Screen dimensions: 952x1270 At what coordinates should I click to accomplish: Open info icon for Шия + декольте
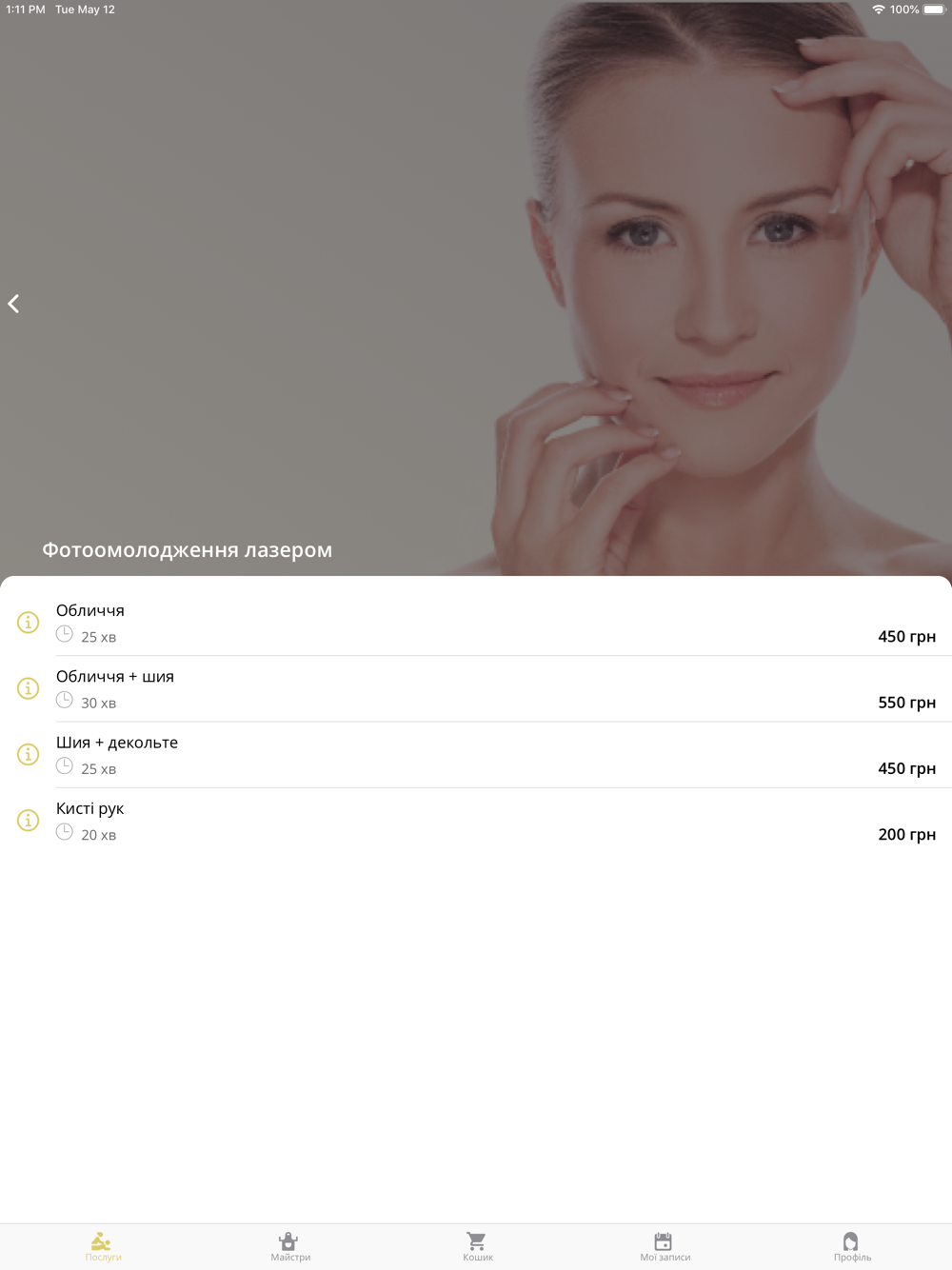[x=29, y=754]
